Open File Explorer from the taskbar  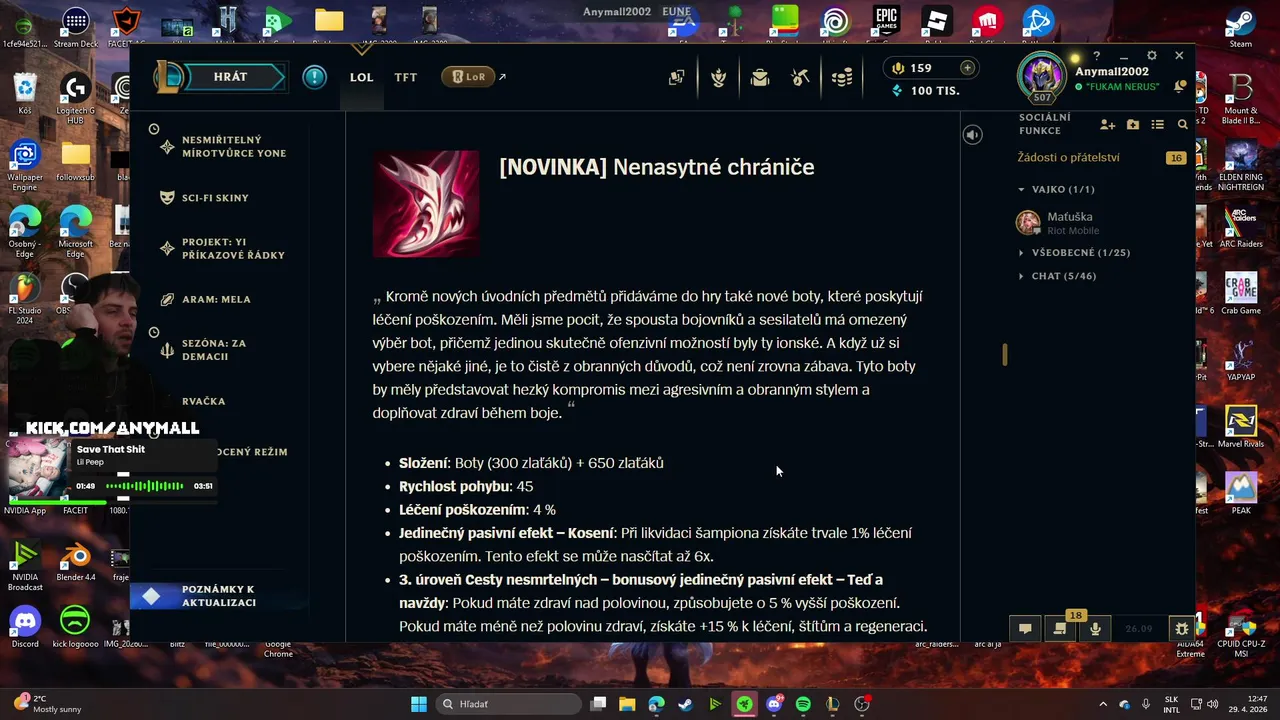(x=627, y=704)
